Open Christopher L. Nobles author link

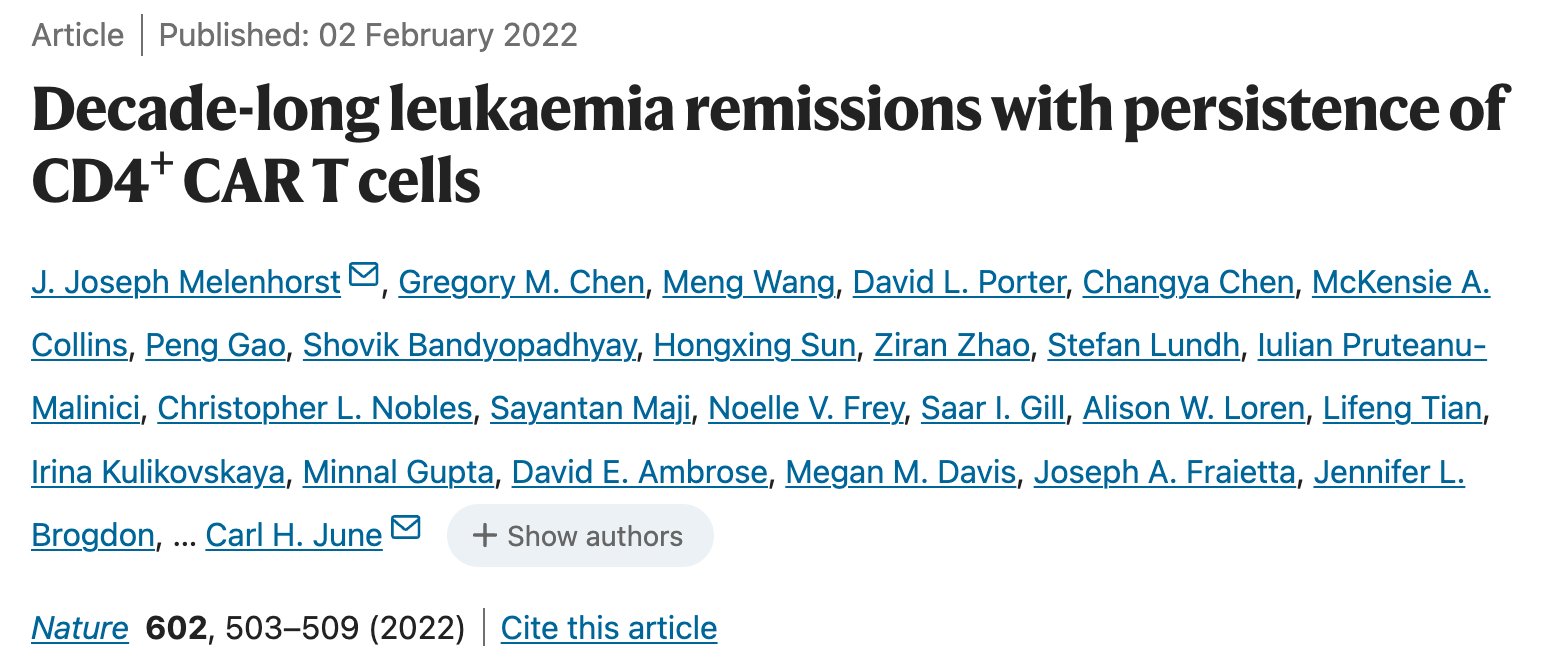tap(314, 409)
